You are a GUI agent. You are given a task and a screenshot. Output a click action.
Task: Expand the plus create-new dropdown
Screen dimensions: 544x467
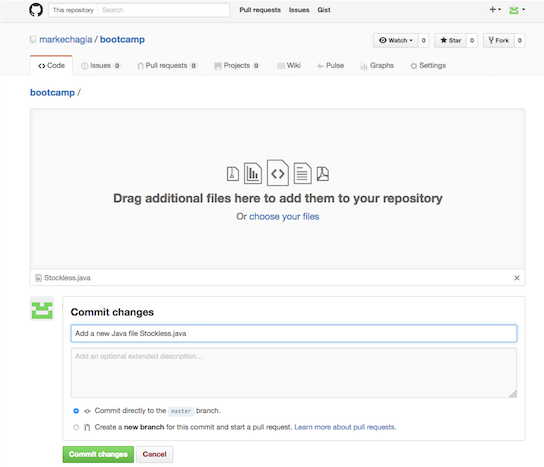click(495, 10)
